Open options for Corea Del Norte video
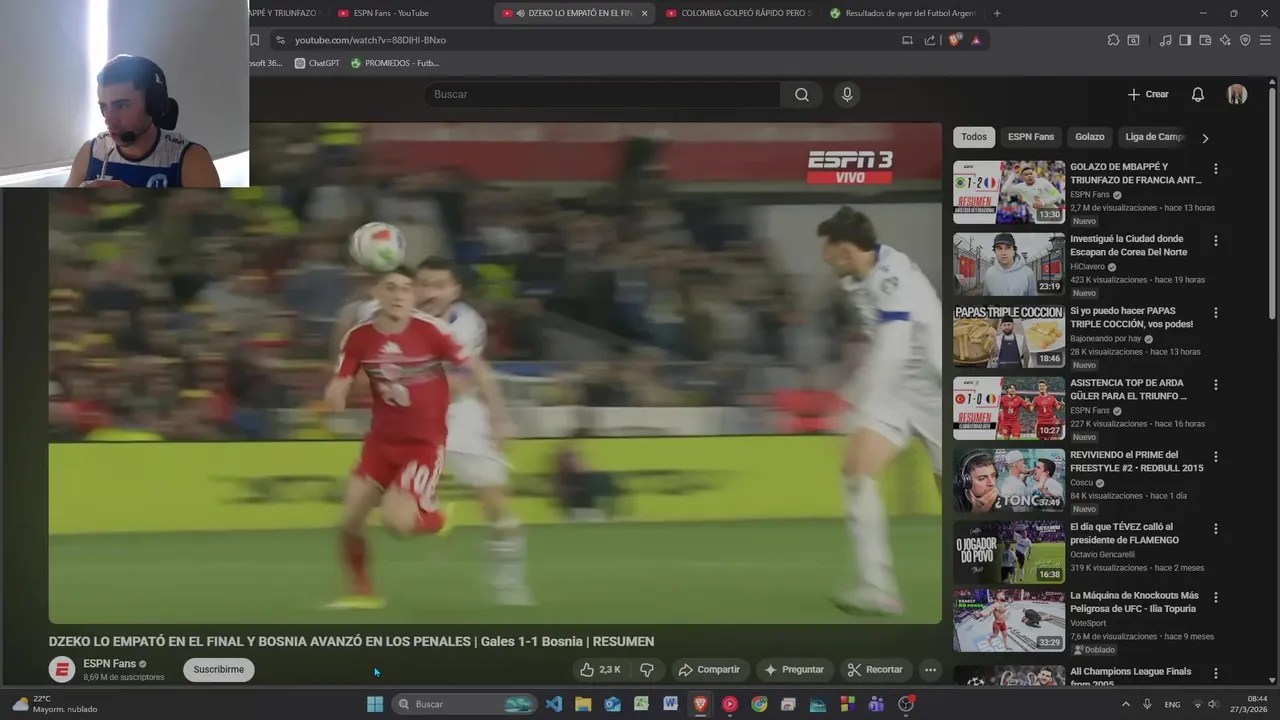This screenshot has width=1280, height=720. [1216, 241]
